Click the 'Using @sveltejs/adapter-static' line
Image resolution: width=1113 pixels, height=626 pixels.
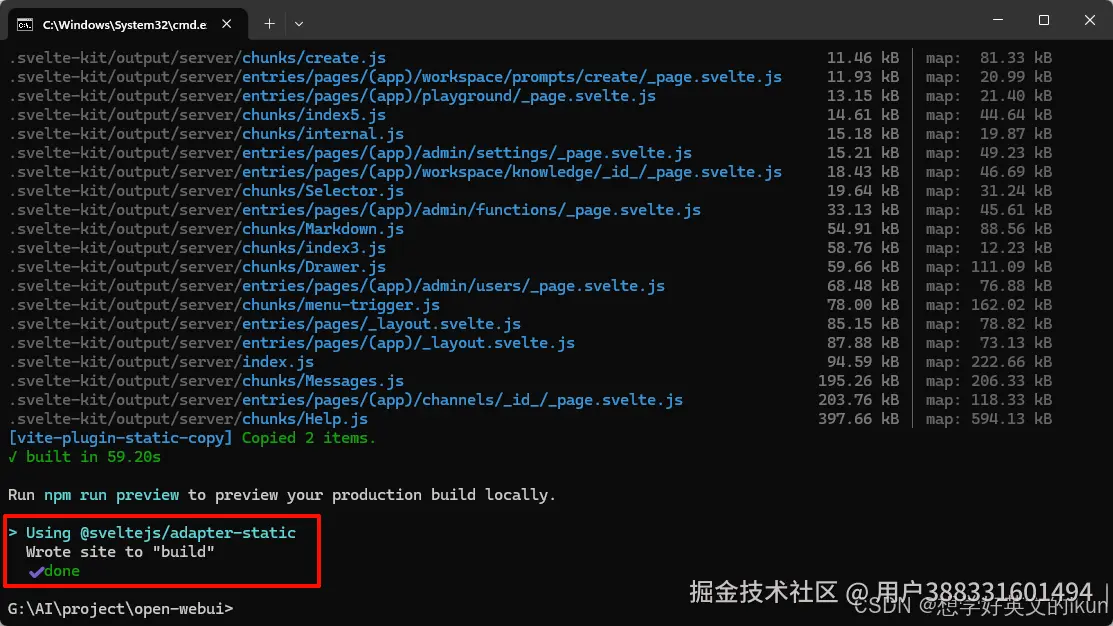coord(152,533)
